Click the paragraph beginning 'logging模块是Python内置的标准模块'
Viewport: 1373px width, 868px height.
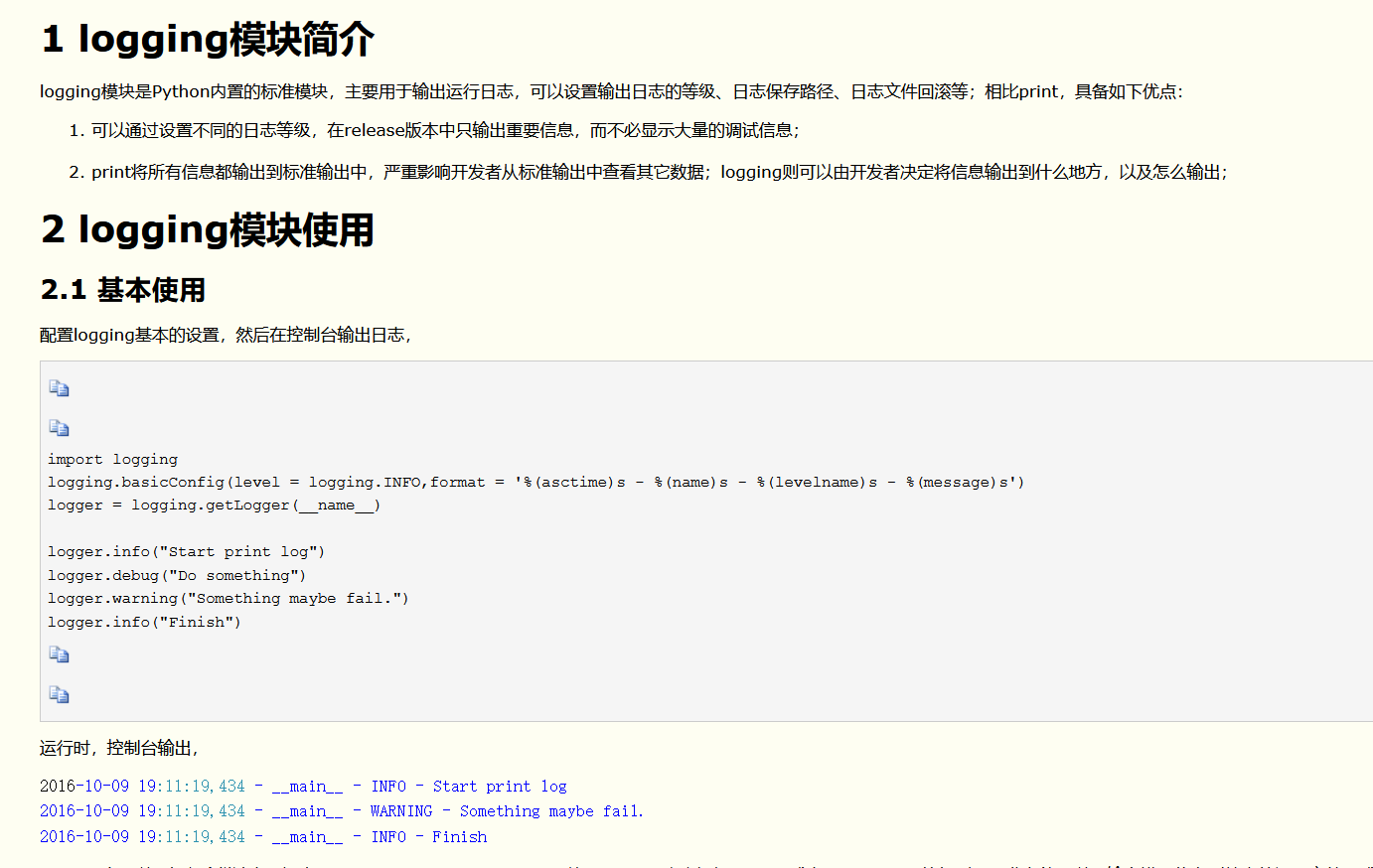612,91
